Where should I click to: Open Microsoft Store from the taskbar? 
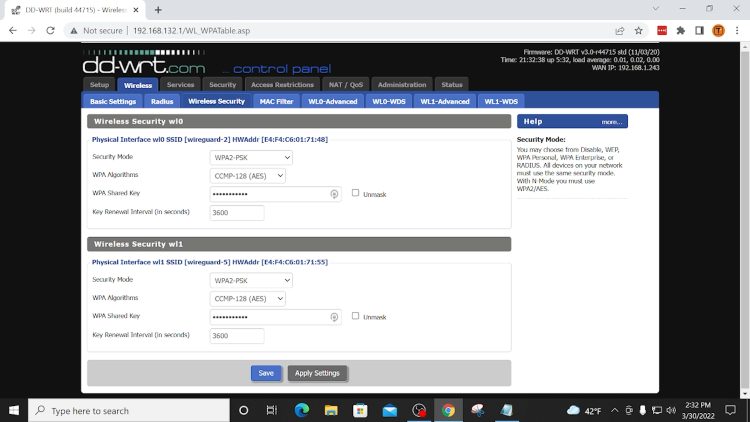(x=360, y=411)
